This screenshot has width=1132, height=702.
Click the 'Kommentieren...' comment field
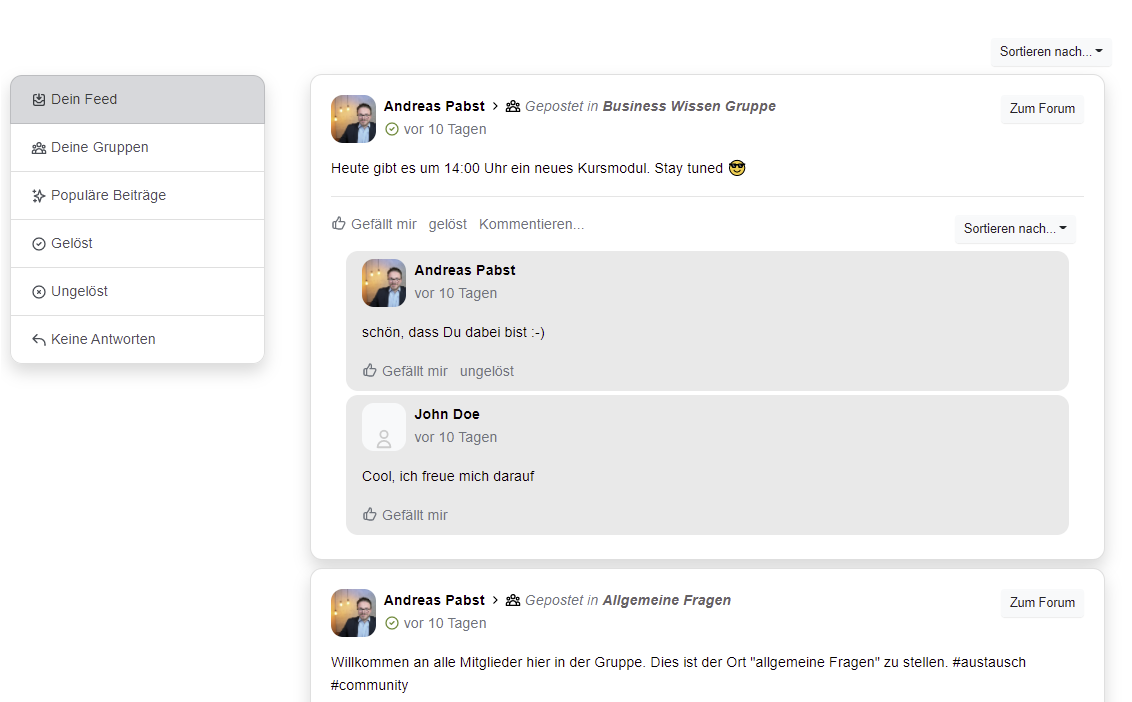531,225
